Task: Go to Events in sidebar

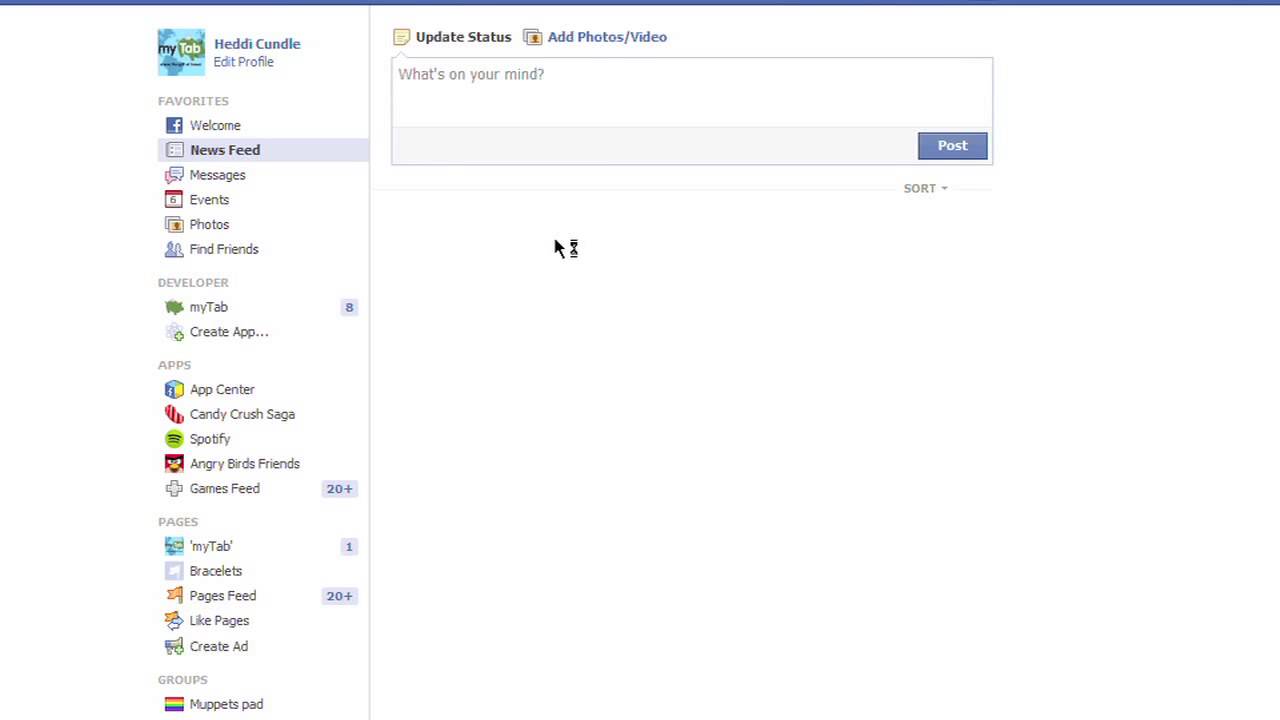Action: [x=209, y=200]
